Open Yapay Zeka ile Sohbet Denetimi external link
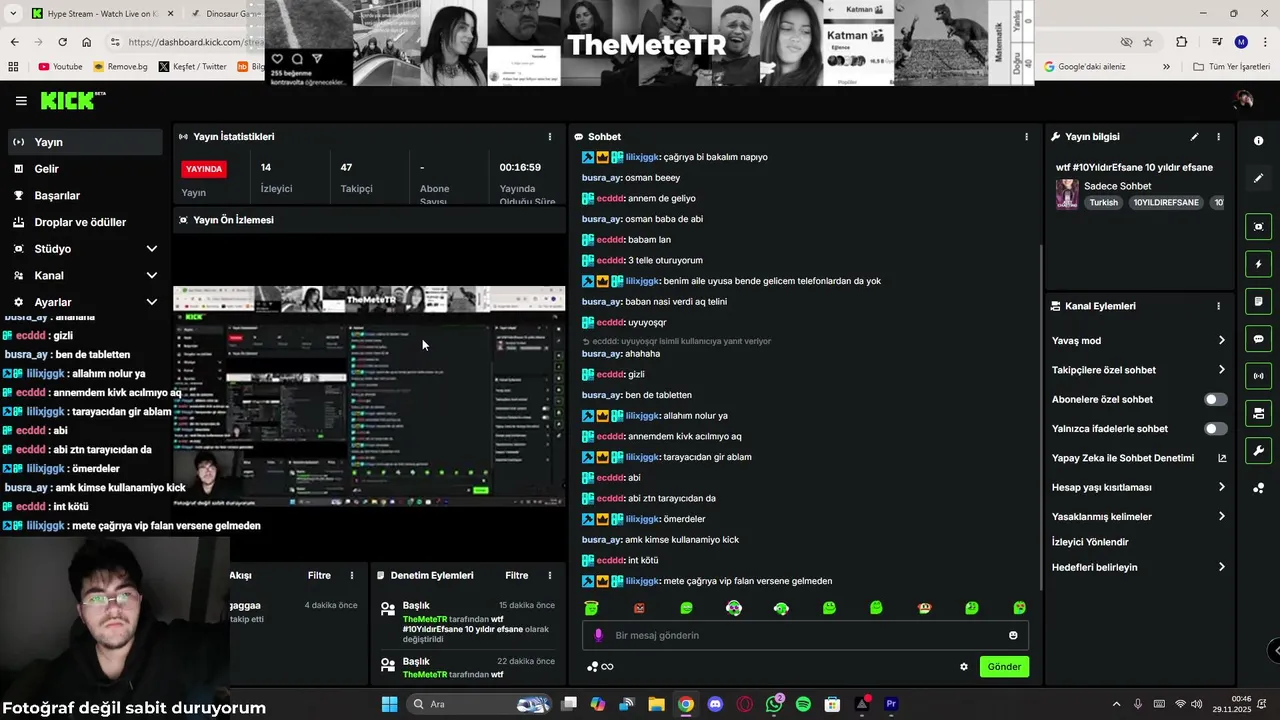Viewport: 1280px width, 720px height. click(1222, 458)
